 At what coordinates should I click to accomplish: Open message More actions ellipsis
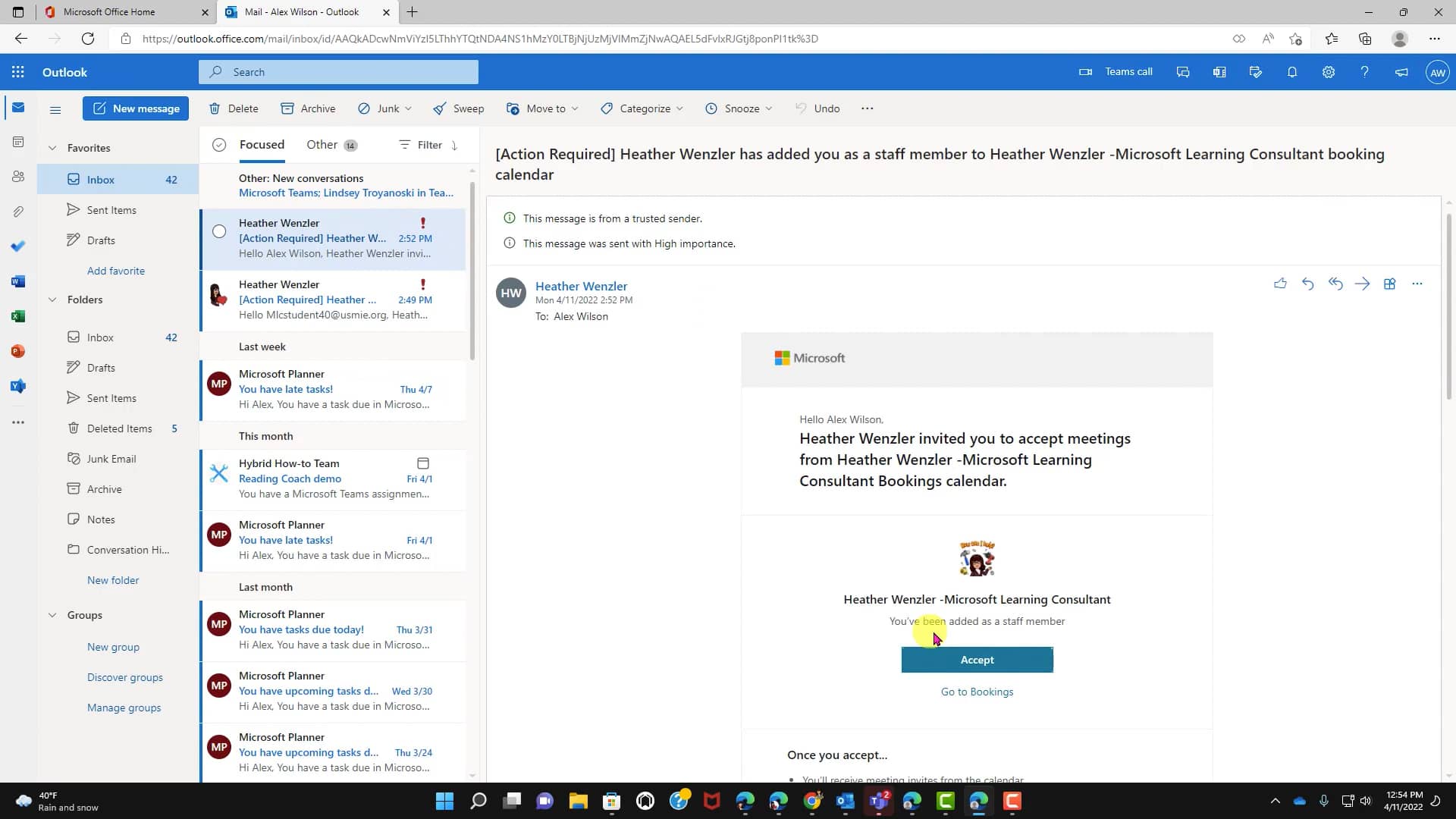click(x=1417, y=284)
